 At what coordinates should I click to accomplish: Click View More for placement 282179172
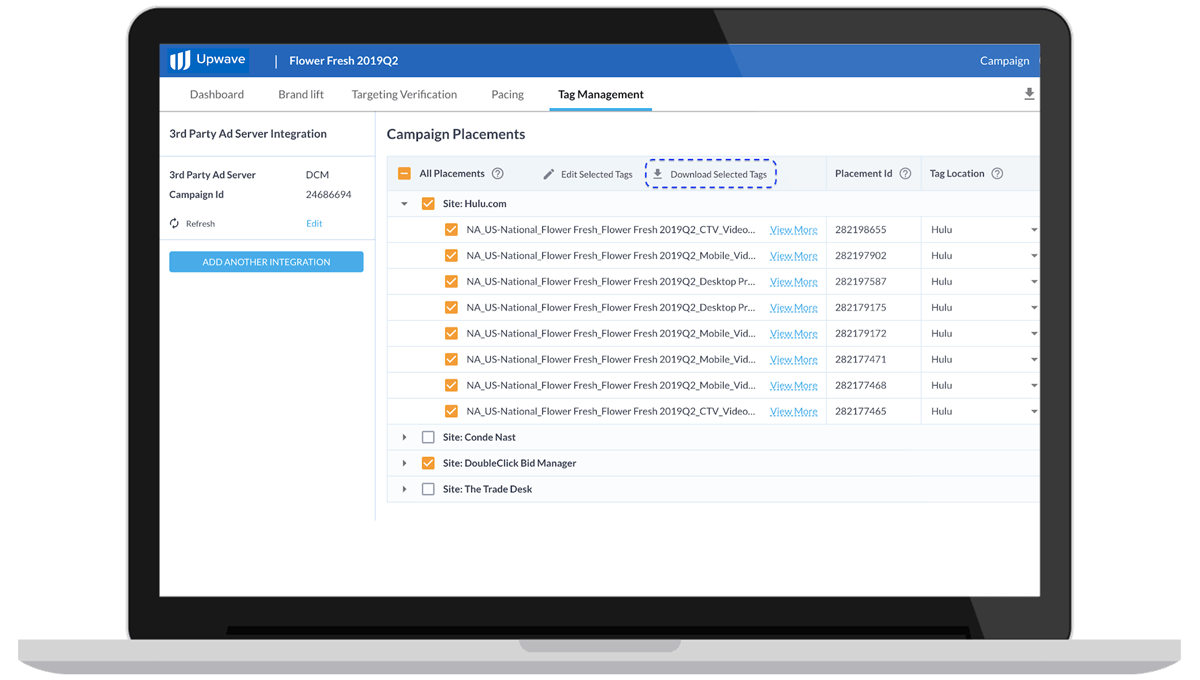coord(794,334)
